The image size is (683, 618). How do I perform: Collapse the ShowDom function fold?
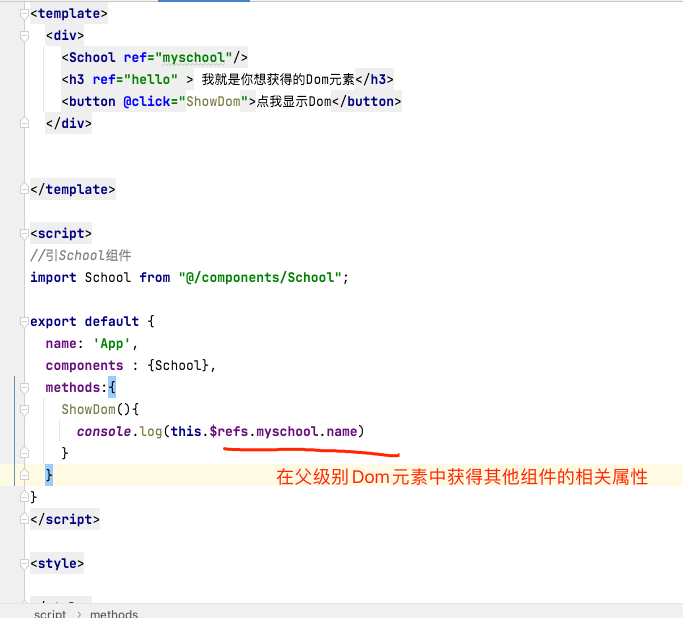click(x=24, y=409)
